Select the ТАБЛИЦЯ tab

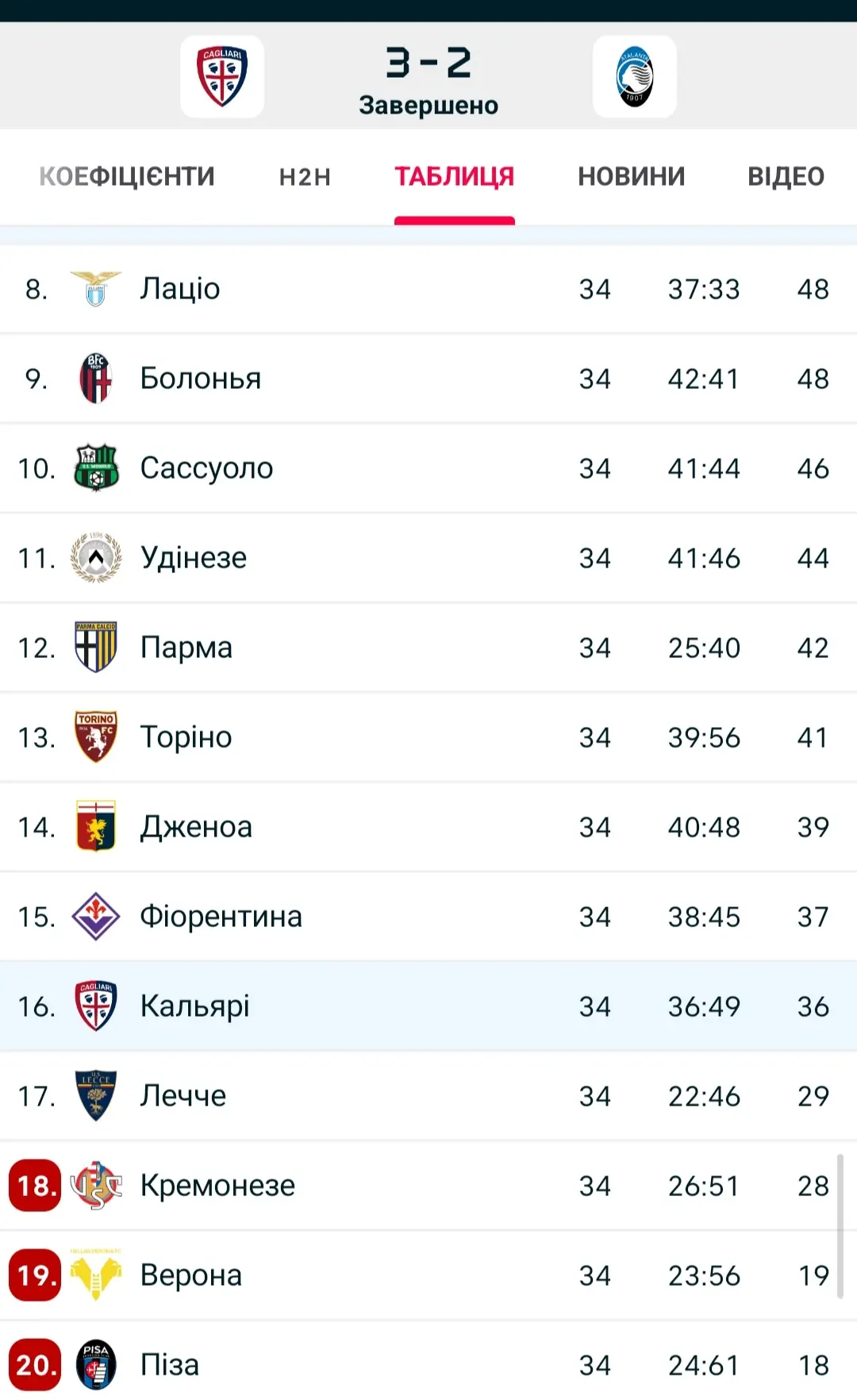[x=455, y=176]
